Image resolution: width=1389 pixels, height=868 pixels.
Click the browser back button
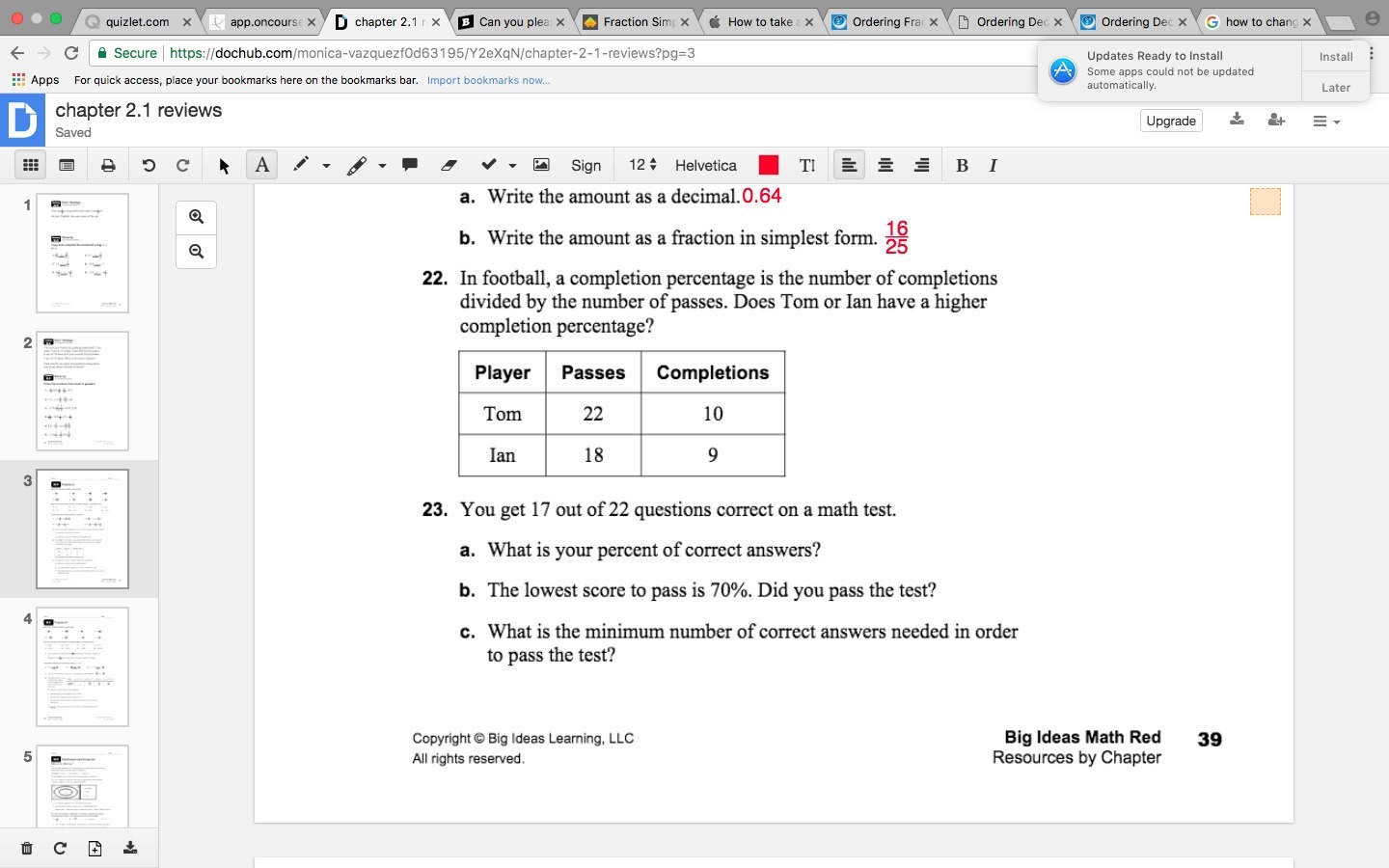point(17,53)
